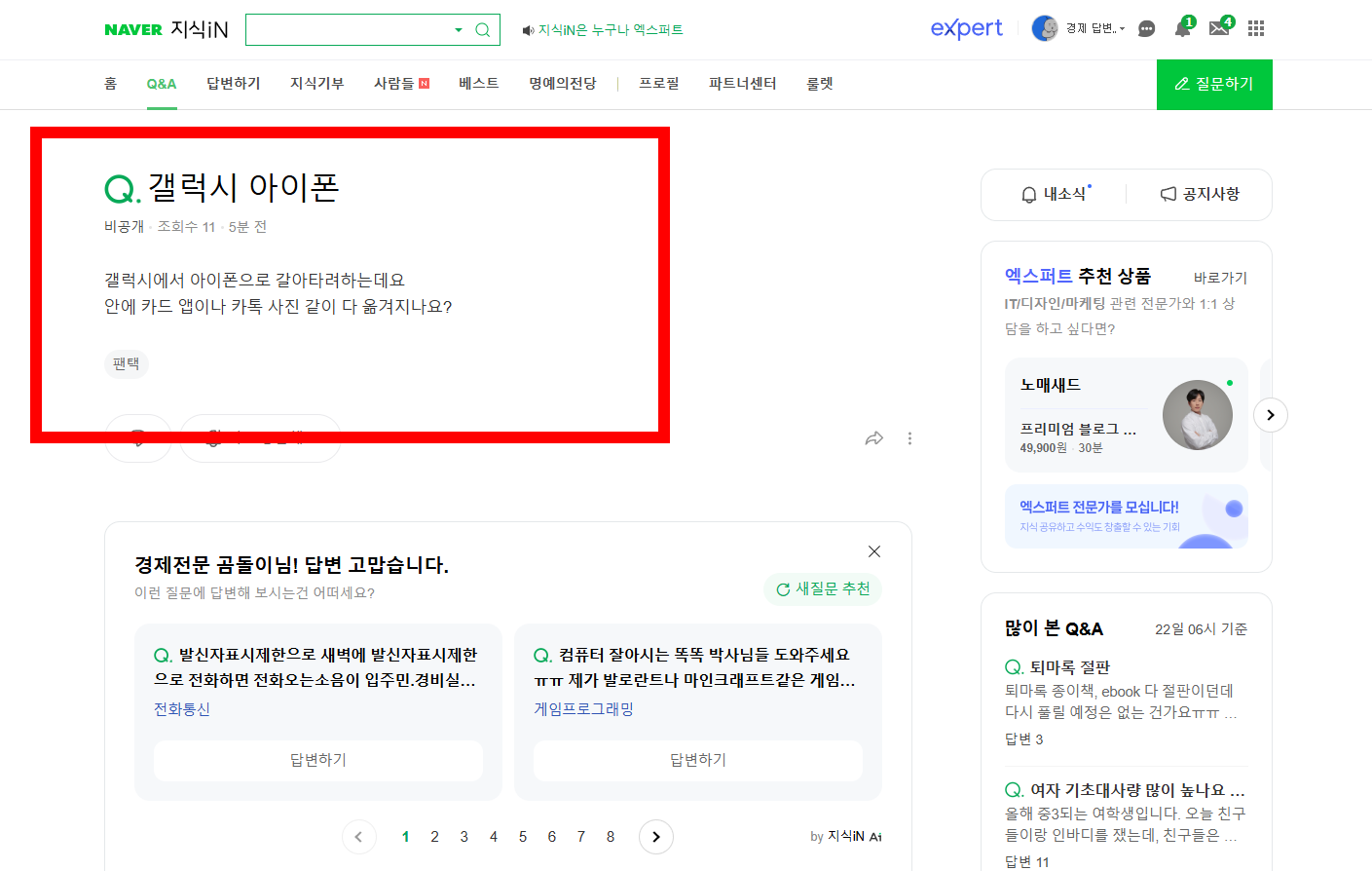
Task: Open the 컴퓨터 잘아시는 question
Action: pyautogui.click(x=695, y=667)
